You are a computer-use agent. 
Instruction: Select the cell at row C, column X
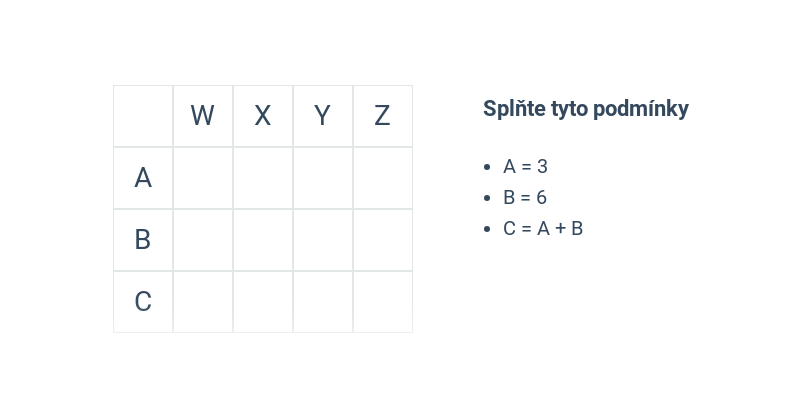point(263,302)
